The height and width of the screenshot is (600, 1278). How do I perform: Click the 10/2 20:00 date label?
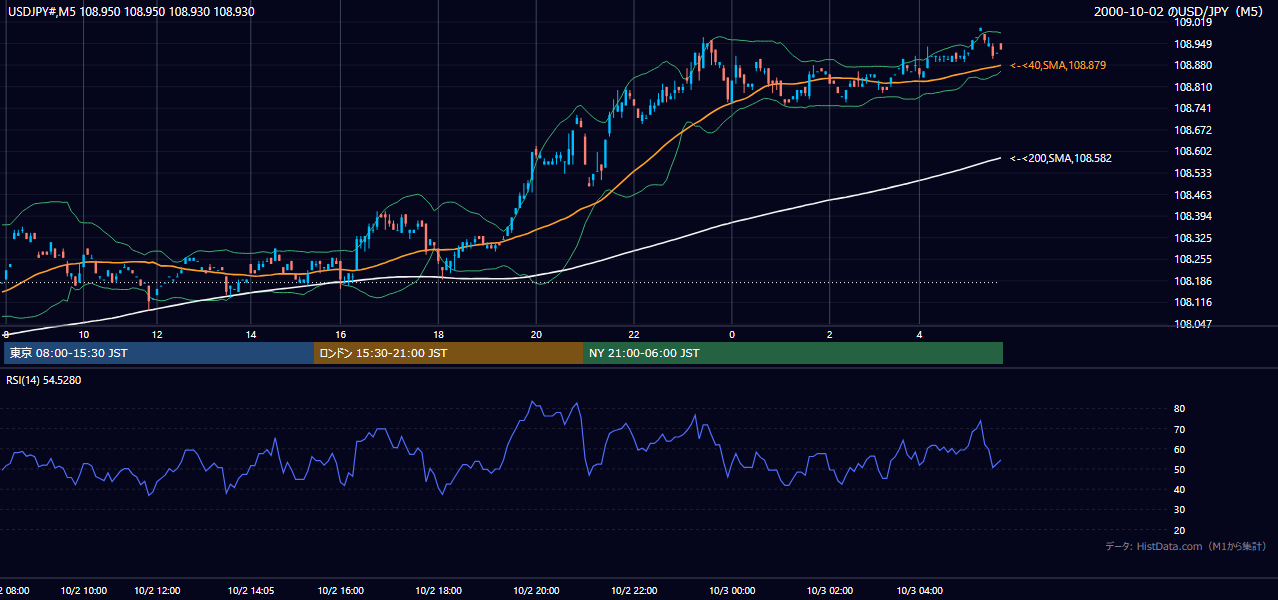[x=536, y=591]
